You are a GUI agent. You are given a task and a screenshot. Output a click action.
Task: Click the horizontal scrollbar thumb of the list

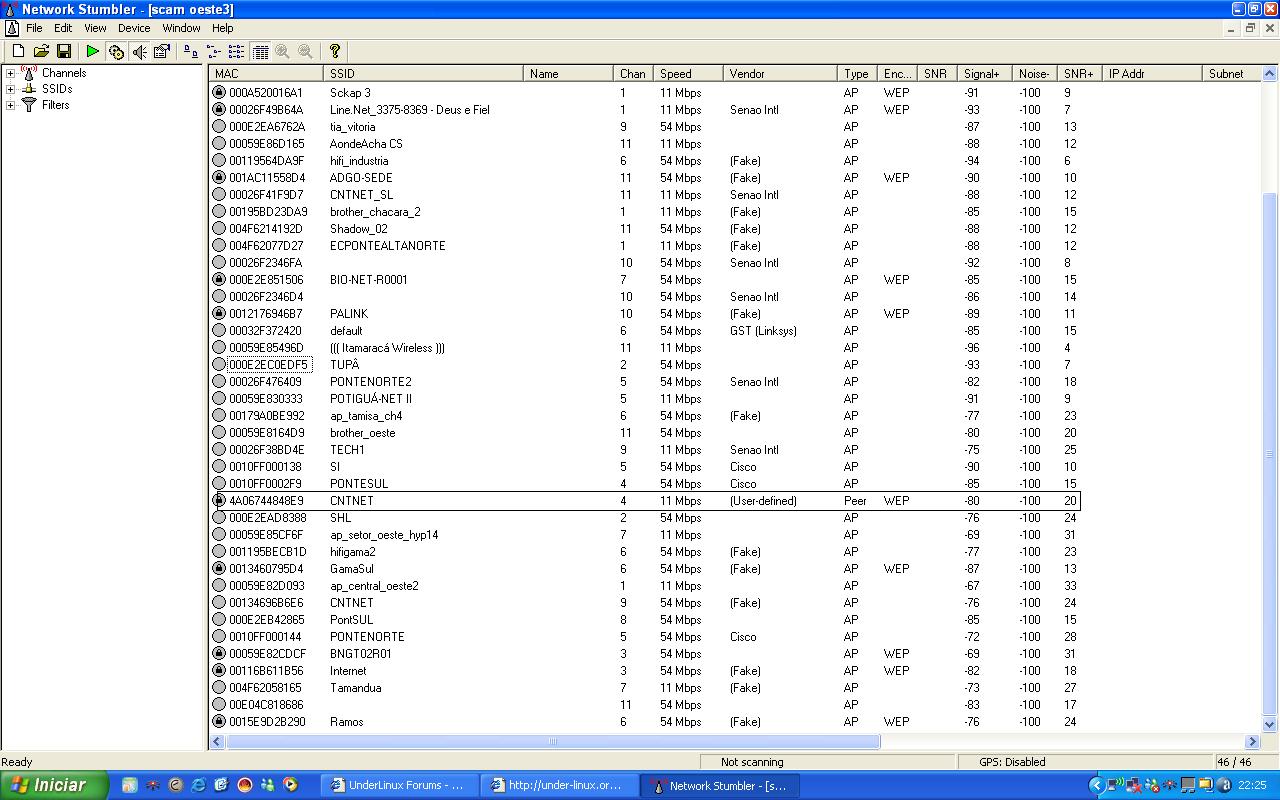(553, 742)
